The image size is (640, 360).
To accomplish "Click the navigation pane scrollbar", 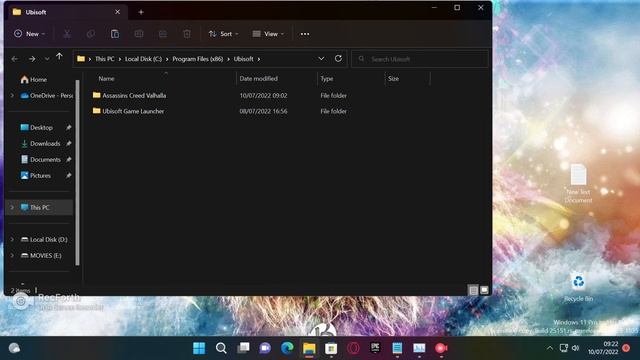I will (x=77, y=172).
